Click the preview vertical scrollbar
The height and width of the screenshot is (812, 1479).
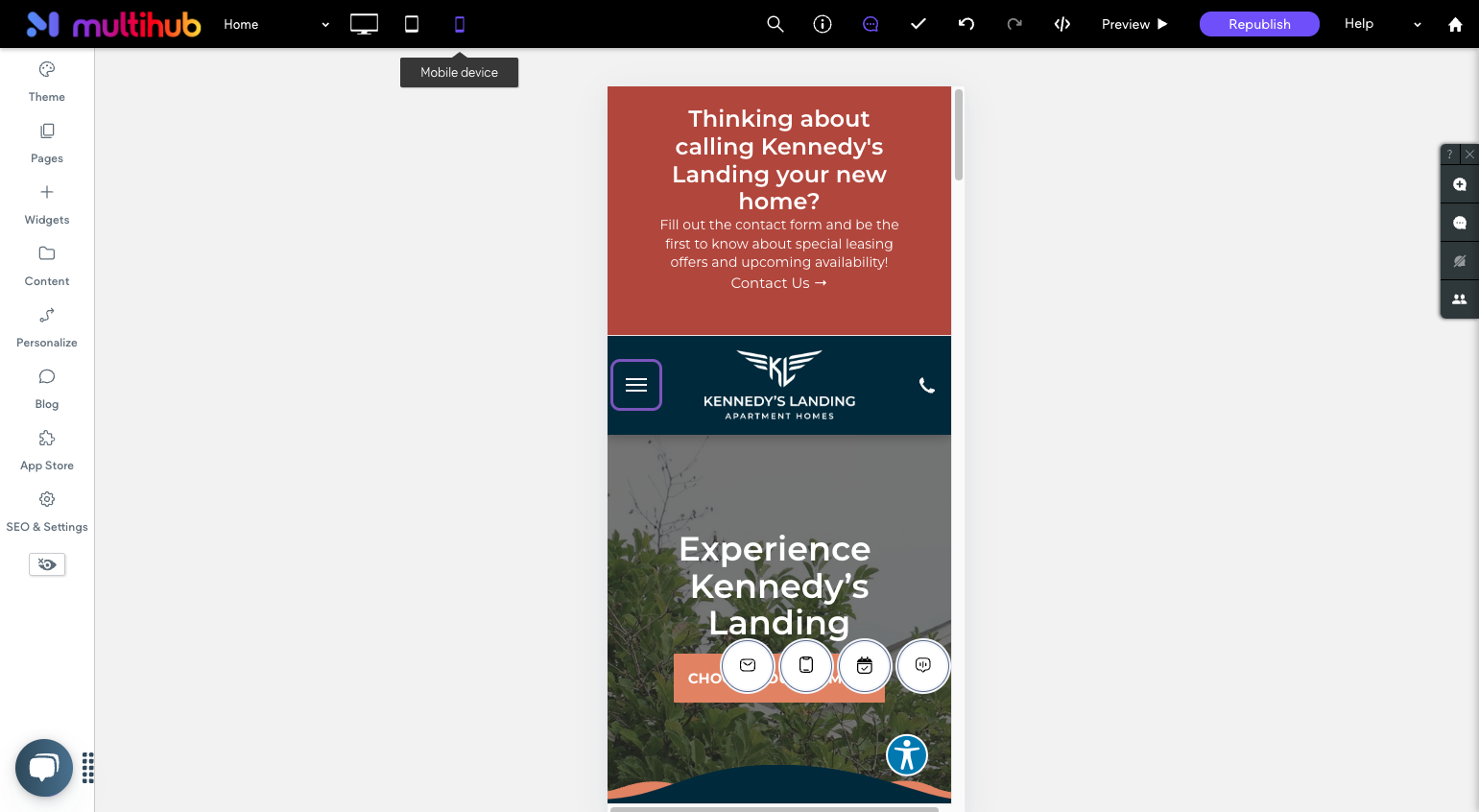click(958, 134)
